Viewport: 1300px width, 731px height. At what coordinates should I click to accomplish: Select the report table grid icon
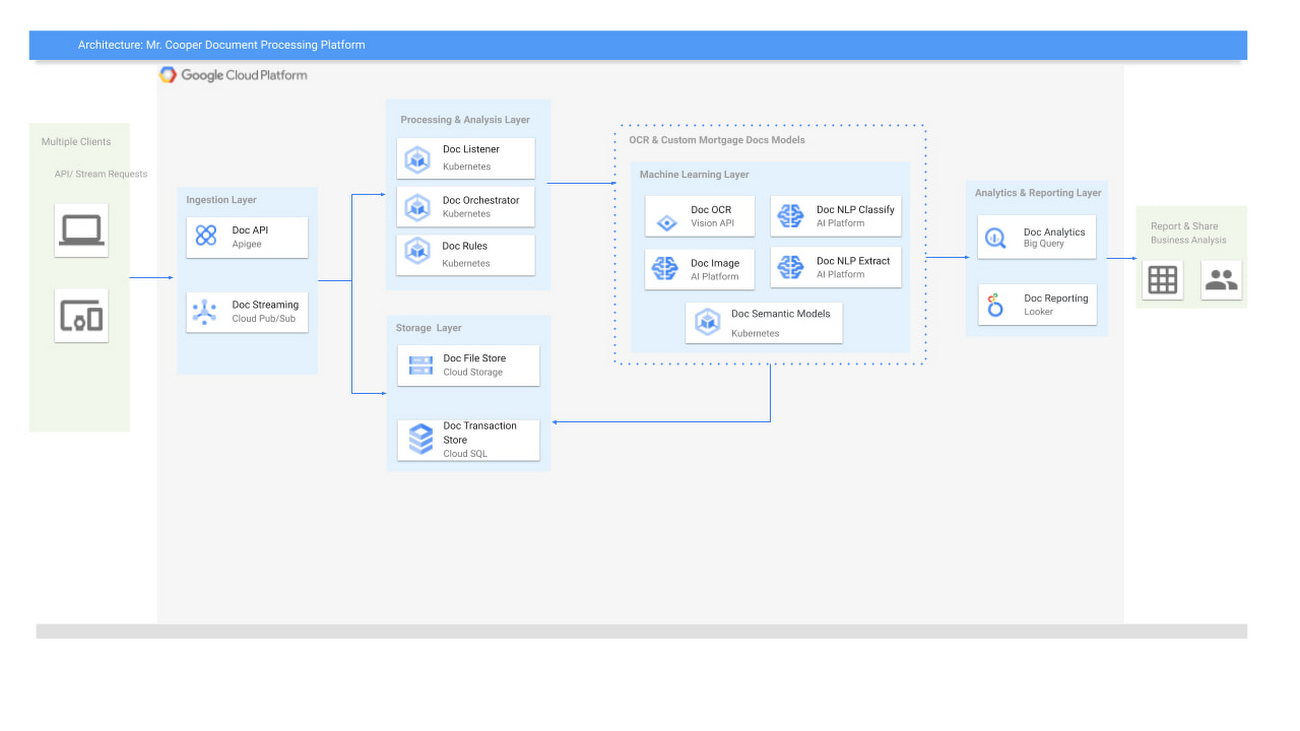pyautogui.click(x=1162, y=280)
